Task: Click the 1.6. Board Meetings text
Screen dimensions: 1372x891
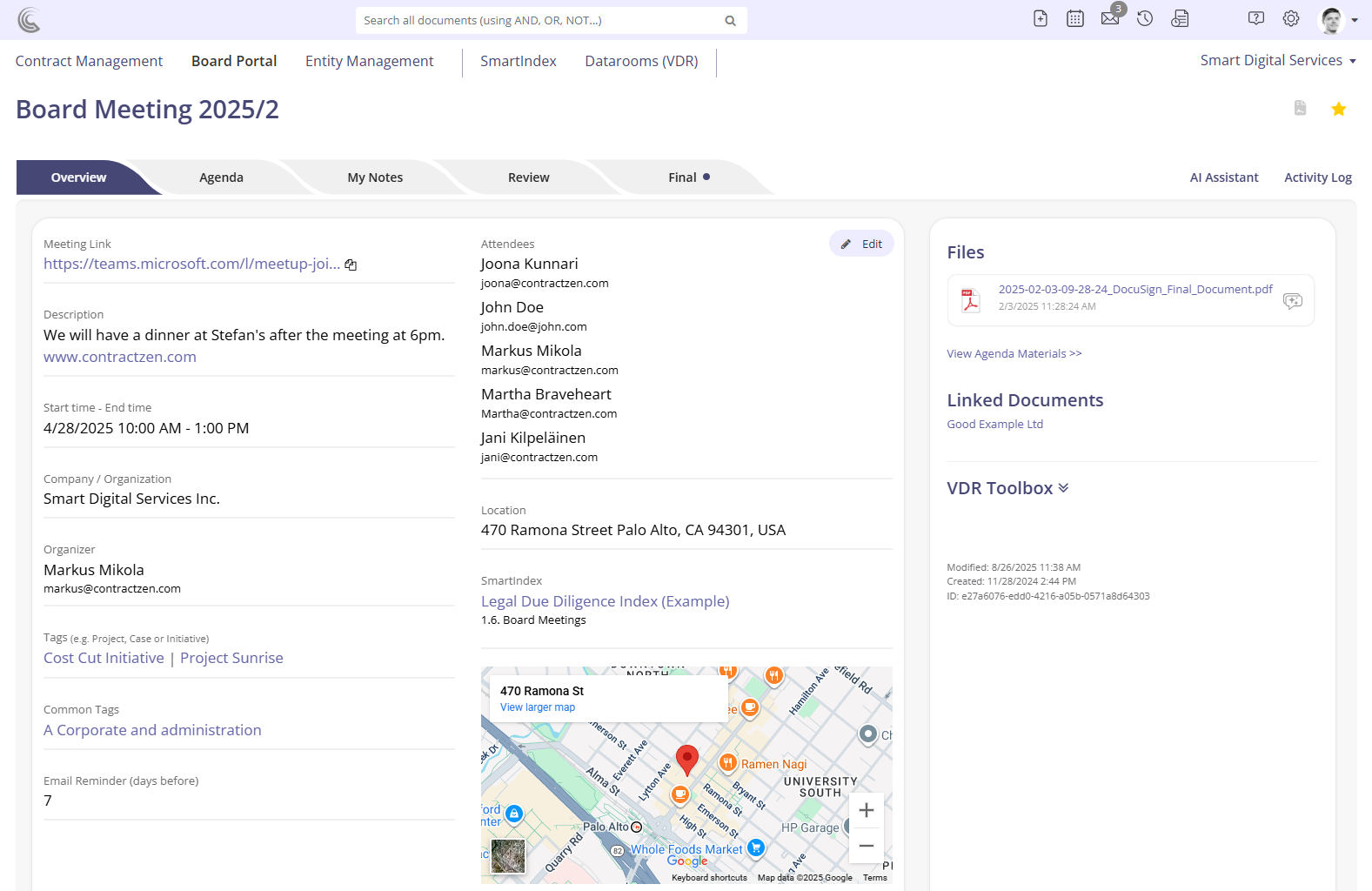Action: coord(533,620)
